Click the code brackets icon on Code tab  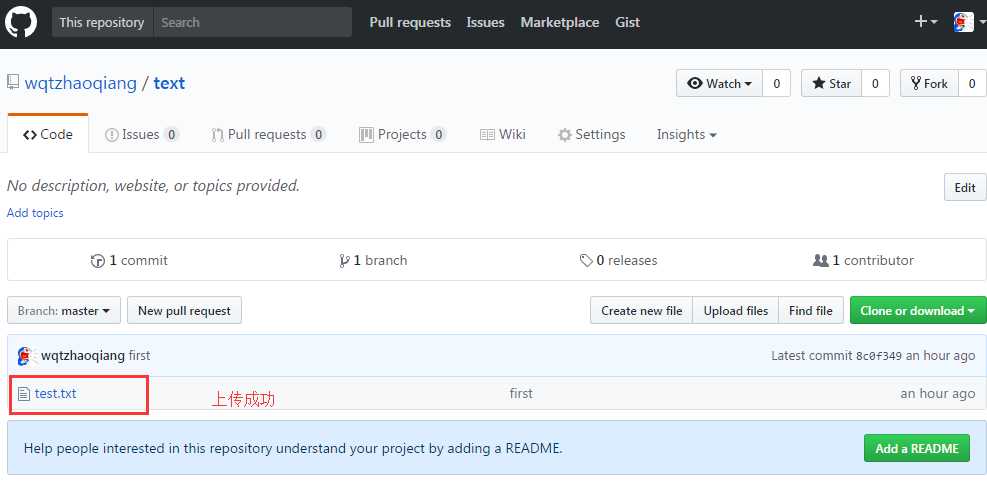coord(30,135)
